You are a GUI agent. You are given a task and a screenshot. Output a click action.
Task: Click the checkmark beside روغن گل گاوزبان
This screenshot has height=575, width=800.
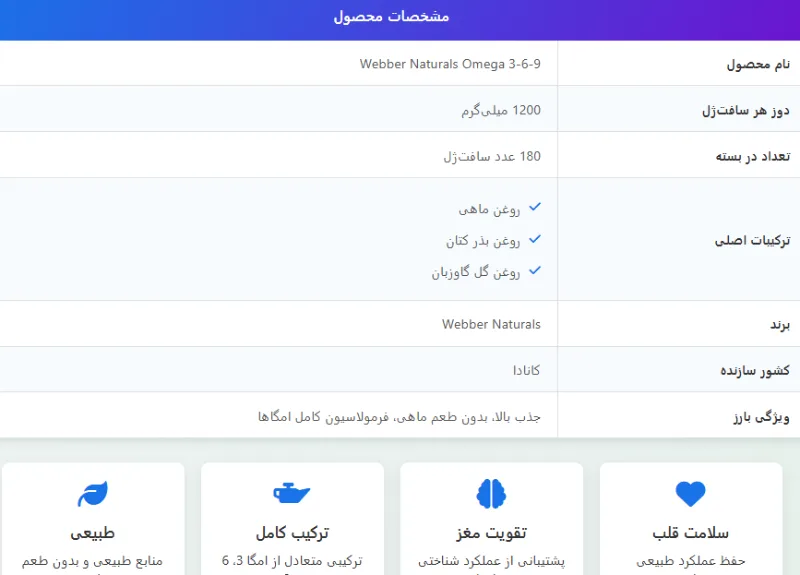535,270
